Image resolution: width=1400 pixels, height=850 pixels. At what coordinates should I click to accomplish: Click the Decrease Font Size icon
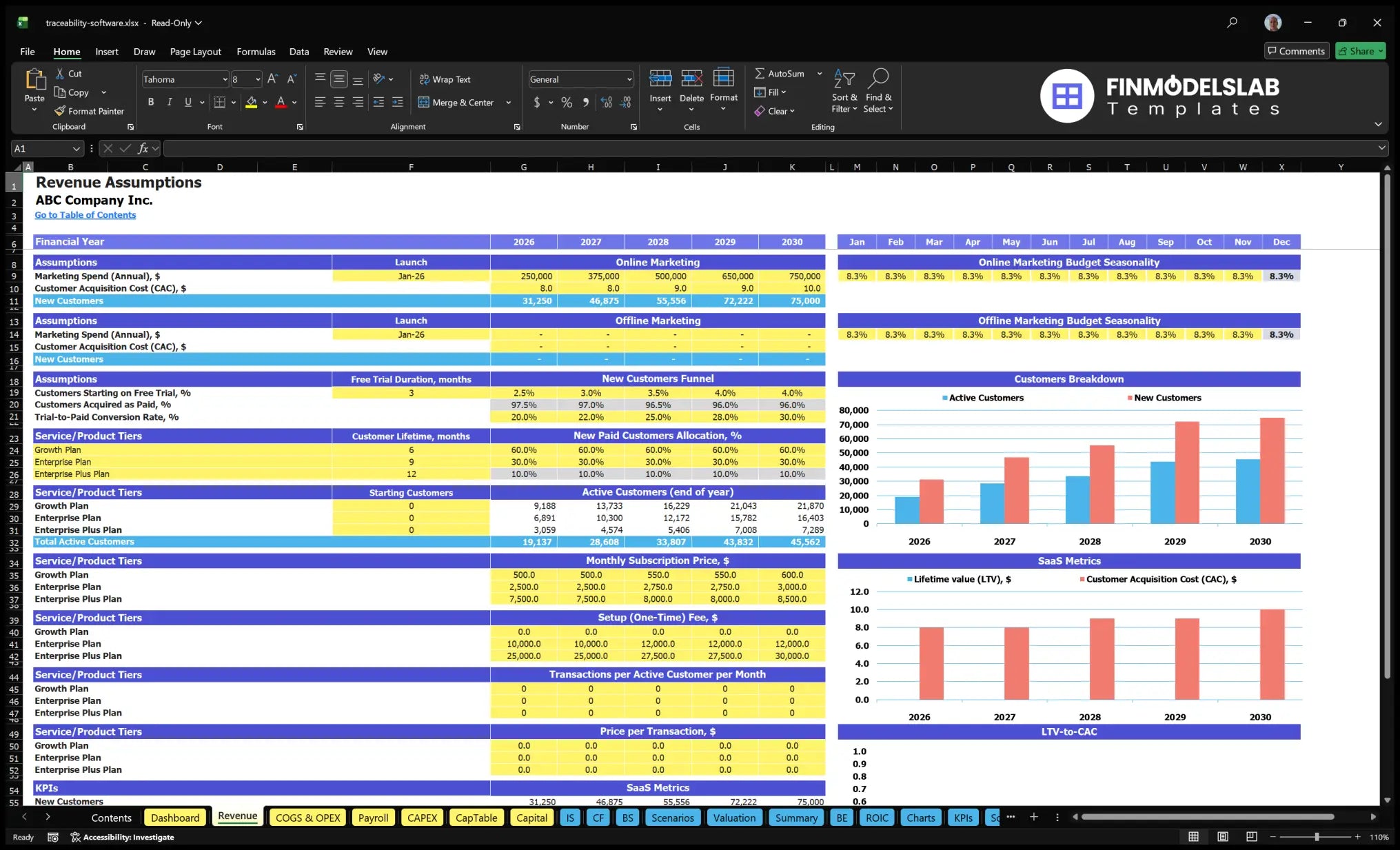pyautogui.click(x=292, y=79)
